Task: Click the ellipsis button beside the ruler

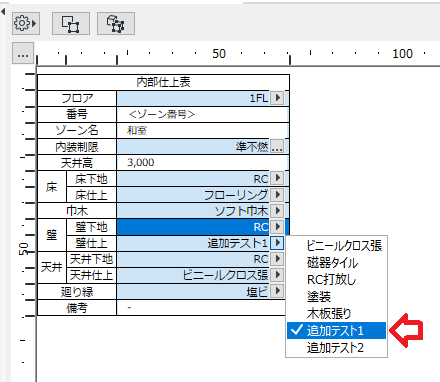Action: [x=23, y=53]
